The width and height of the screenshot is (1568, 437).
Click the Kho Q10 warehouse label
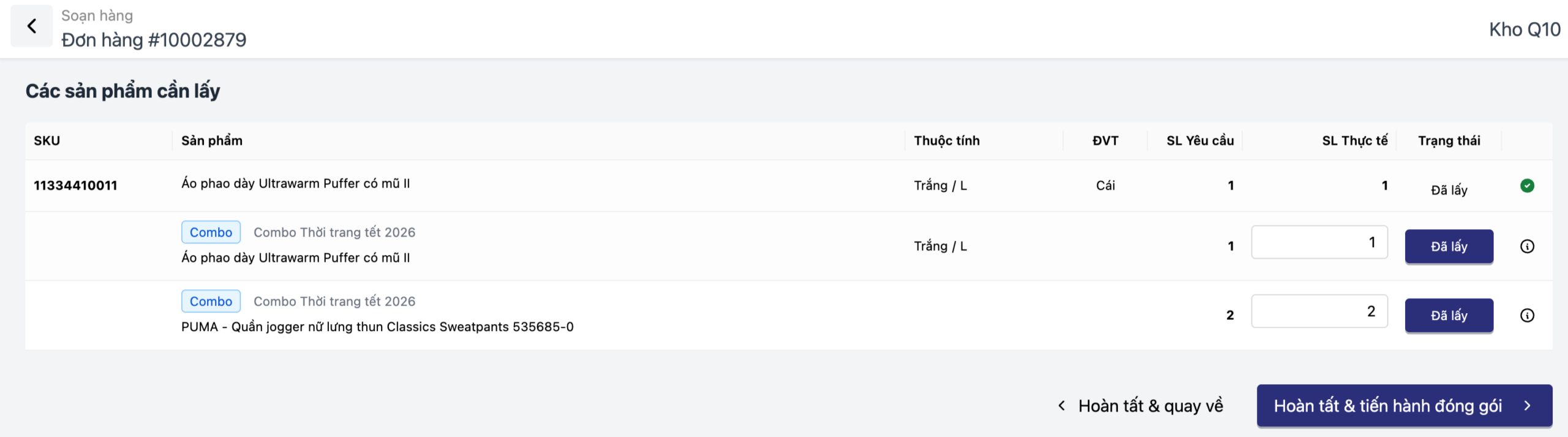tap(1525, 29)
